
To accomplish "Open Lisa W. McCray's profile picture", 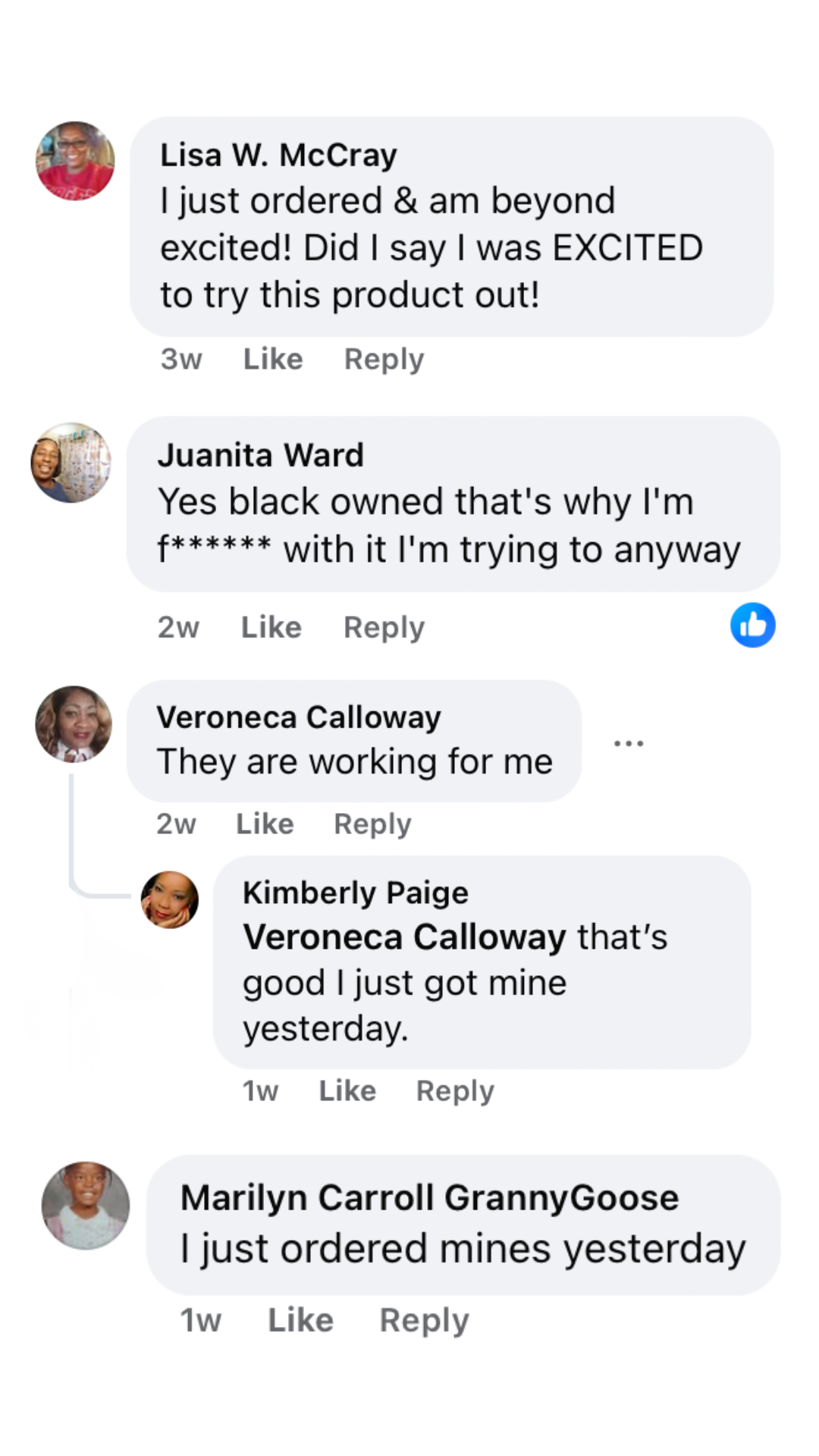I will click(x=75, y=161).
